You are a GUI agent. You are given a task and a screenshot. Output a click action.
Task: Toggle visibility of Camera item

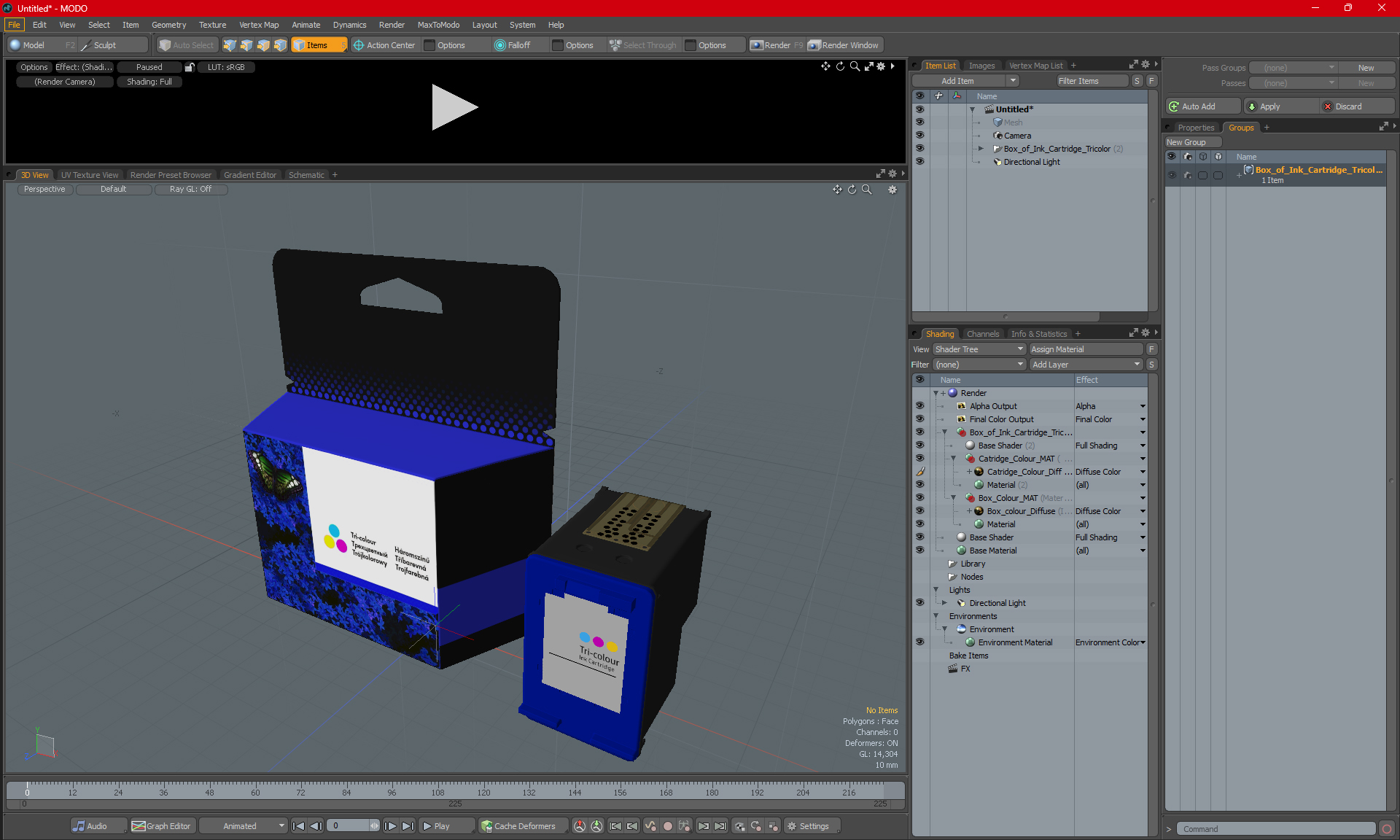click(919, 136)
